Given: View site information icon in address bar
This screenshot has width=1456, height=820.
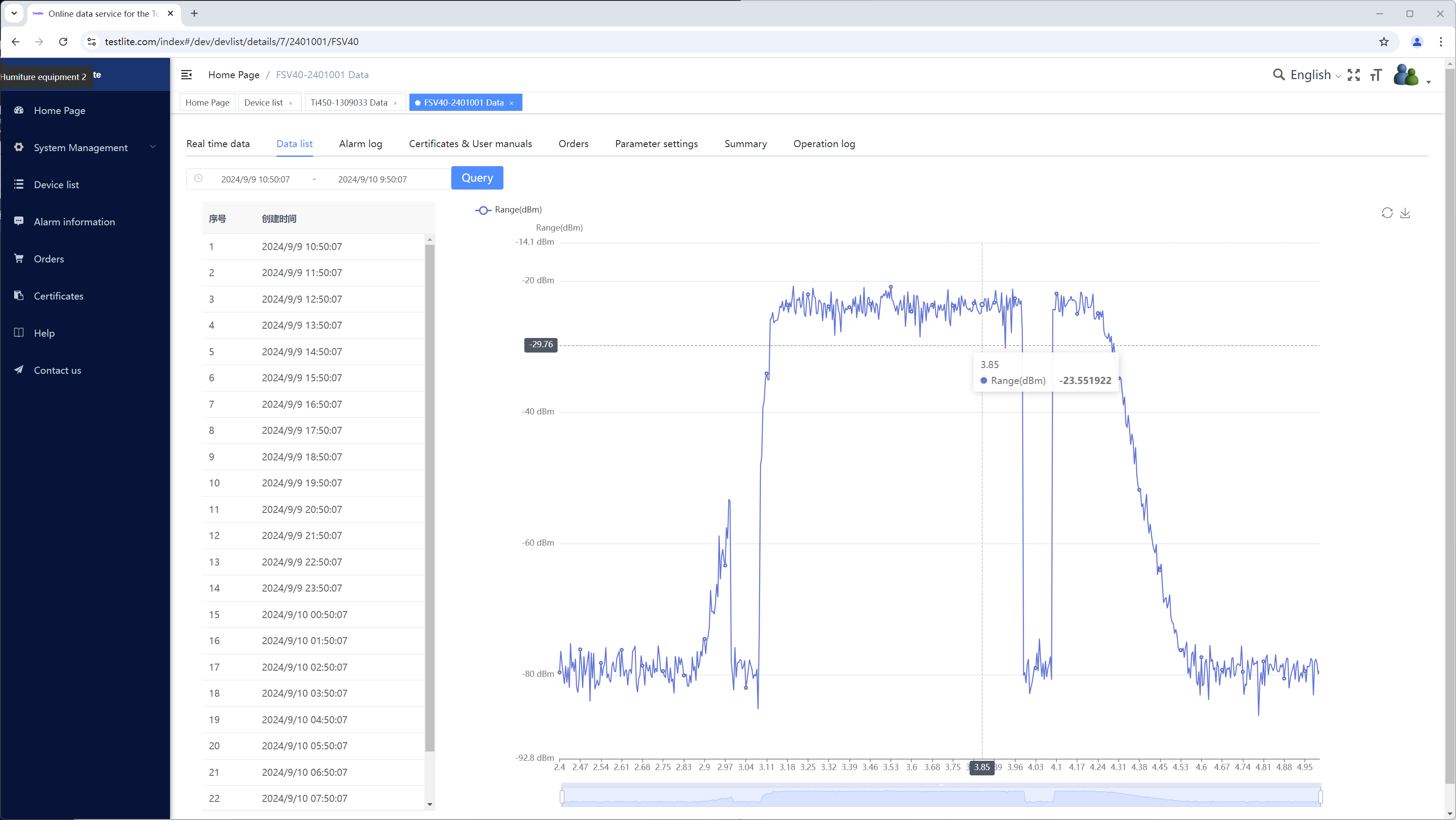Looking at the screenshot, I should click(91, 42).
